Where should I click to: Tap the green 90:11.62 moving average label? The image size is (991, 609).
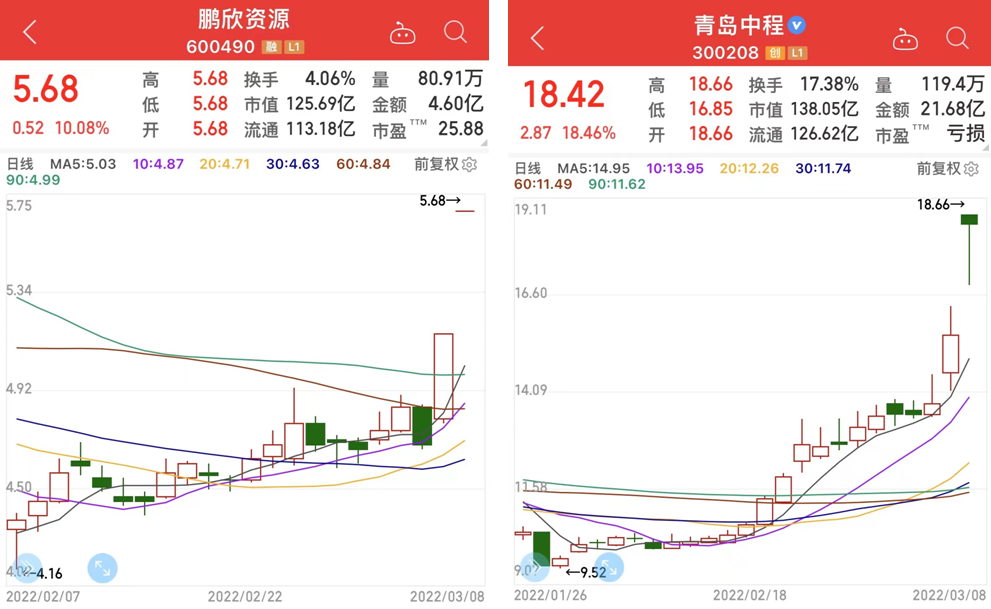pos(617,184)
